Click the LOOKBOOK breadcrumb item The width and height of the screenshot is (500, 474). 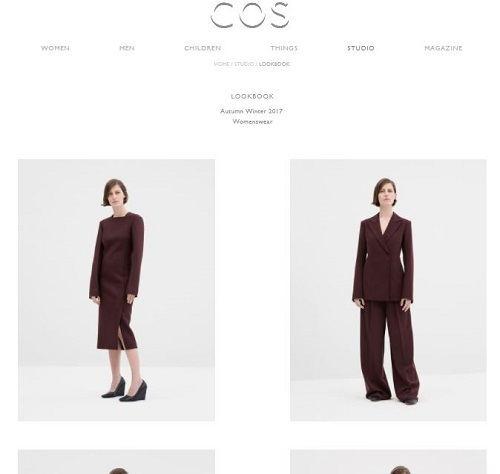point(274,64)
